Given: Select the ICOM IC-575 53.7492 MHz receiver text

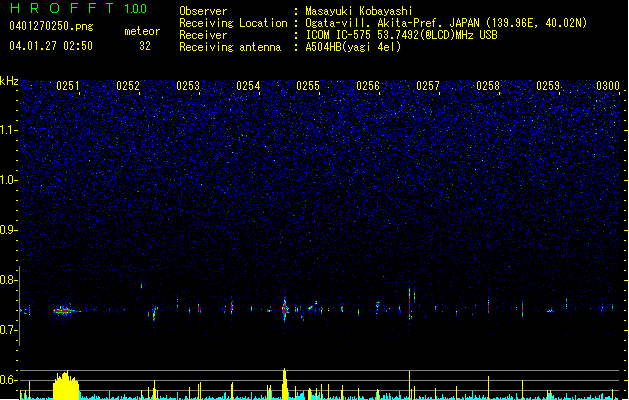Looking at the screenshot, I should click(402, 35).
